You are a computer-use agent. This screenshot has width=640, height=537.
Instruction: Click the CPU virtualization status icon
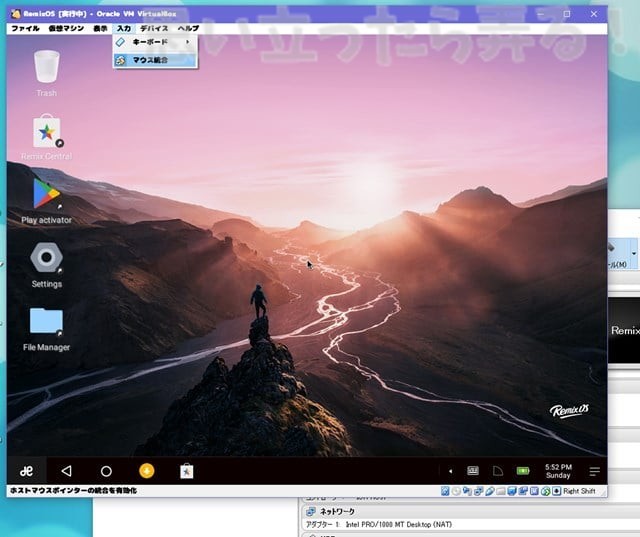point(534,491)
